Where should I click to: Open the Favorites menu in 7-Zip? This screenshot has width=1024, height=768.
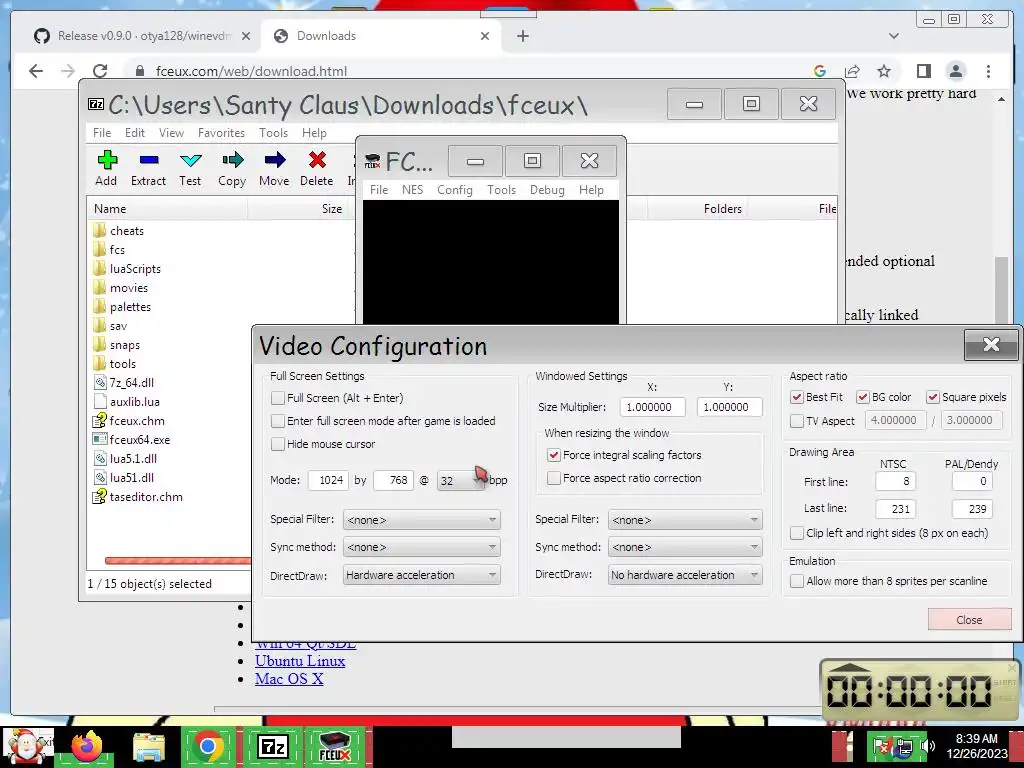221,133
